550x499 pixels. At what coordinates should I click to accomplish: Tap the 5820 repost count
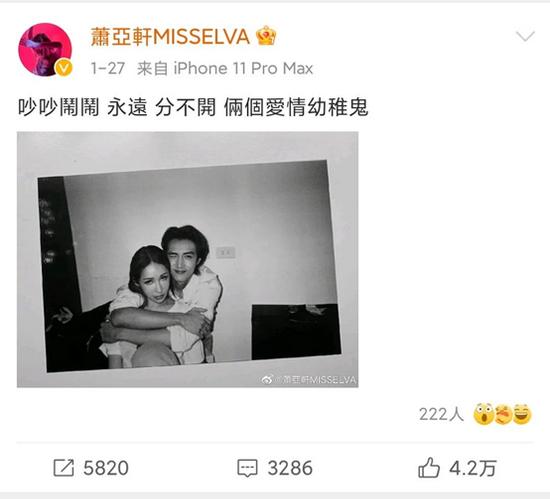pos(106,468)
